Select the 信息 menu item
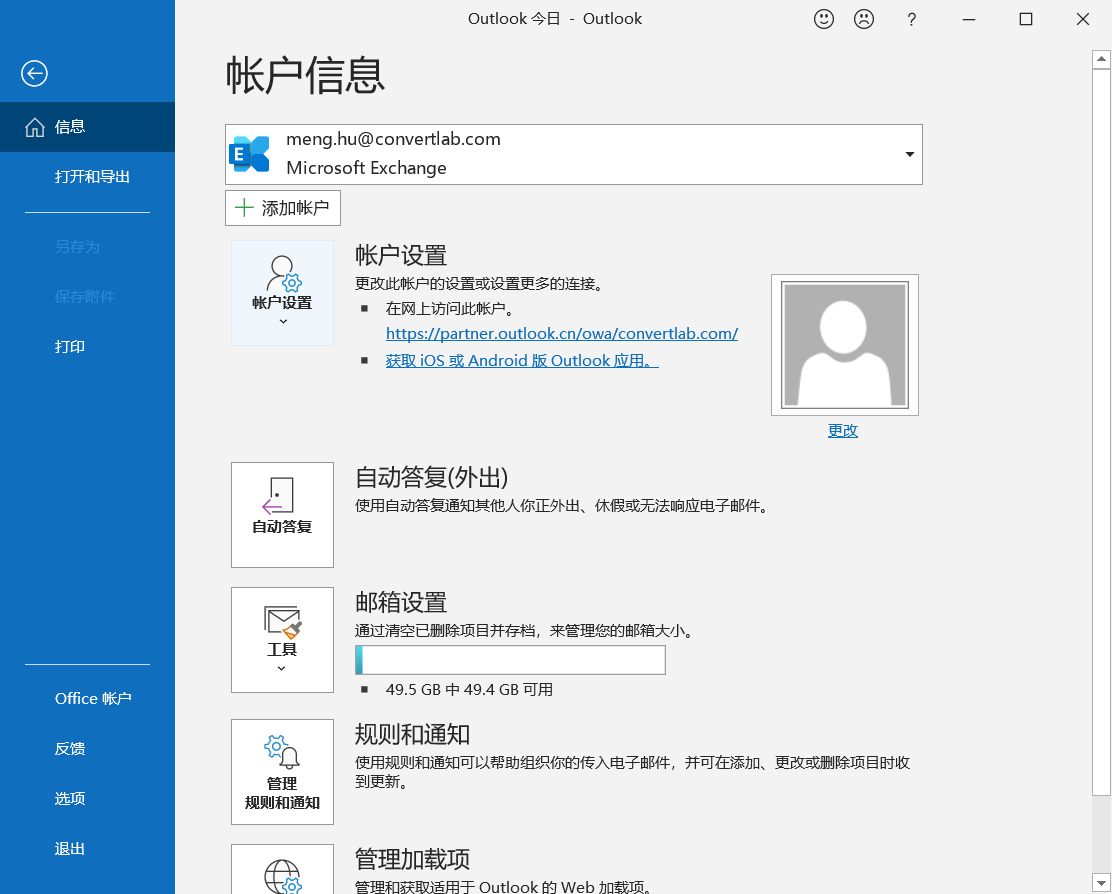This screenshot has width=1112, height=894. (87, 127)
